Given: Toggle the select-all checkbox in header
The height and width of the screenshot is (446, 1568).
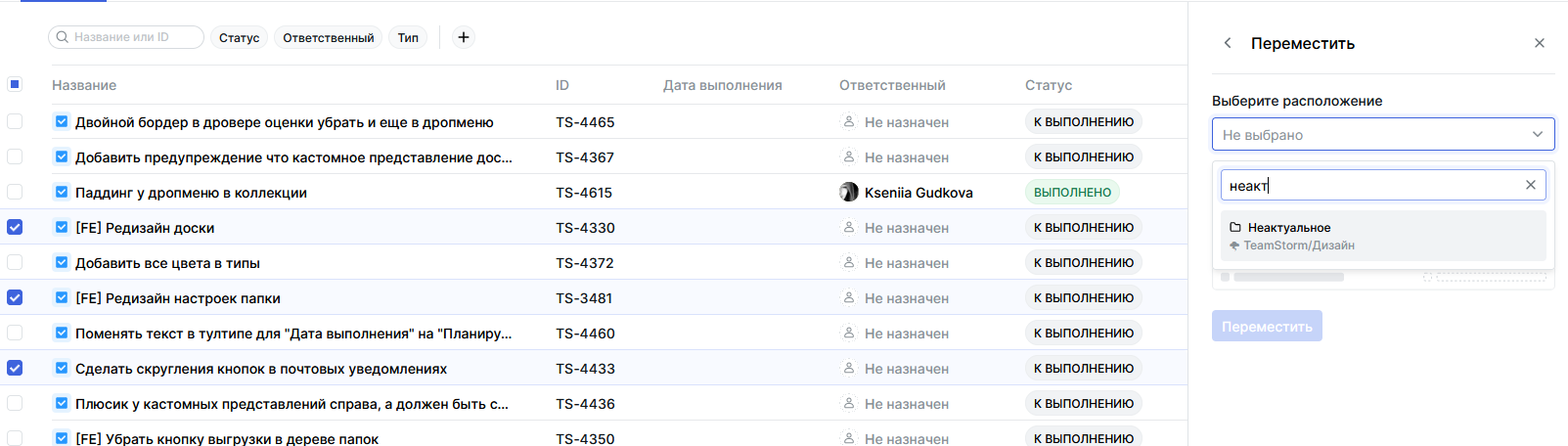Looking at the screenshot, I should pos(15,84).
